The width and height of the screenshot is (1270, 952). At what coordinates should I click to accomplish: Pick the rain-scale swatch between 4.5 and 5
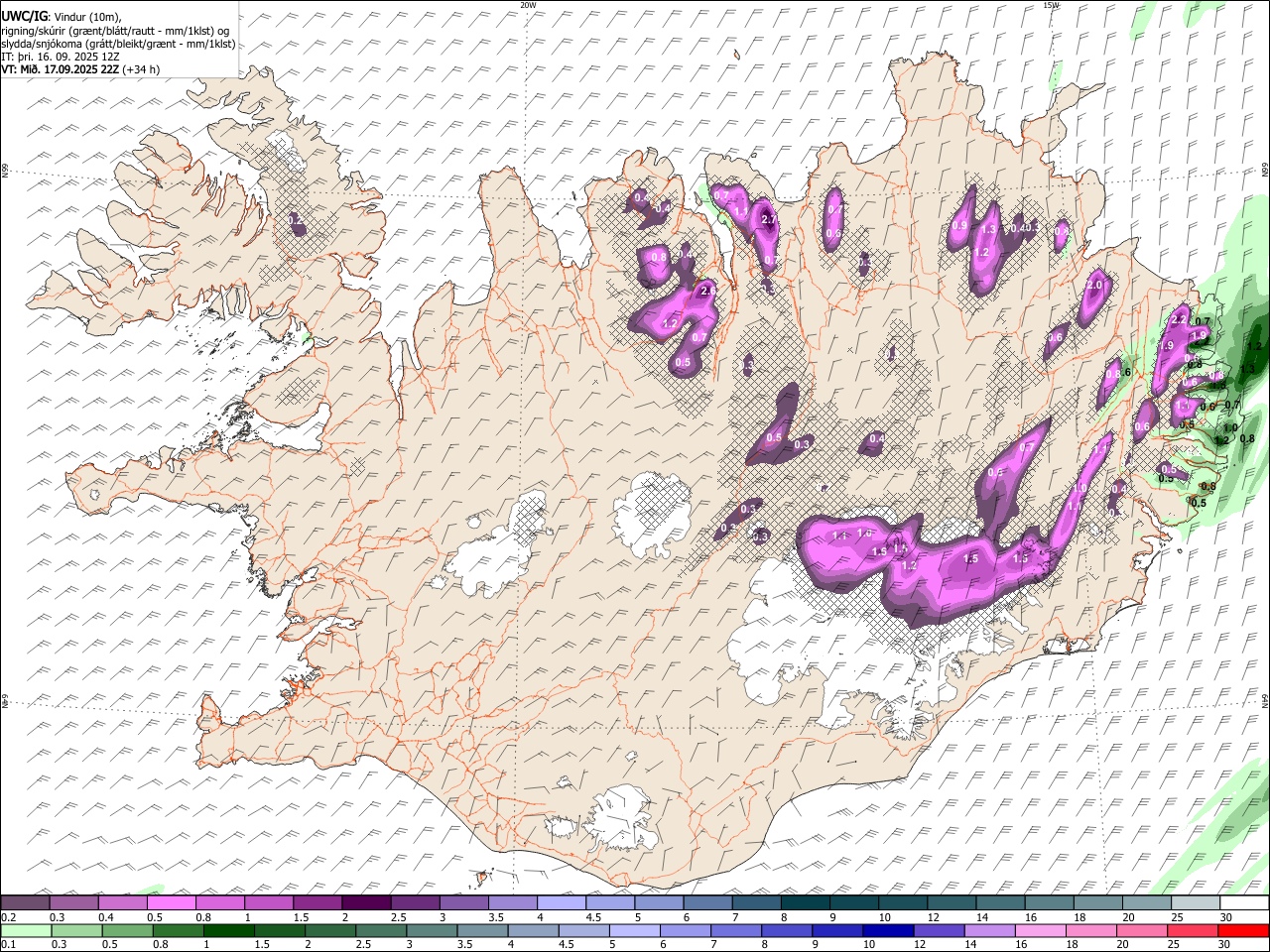tap(583, 930)
